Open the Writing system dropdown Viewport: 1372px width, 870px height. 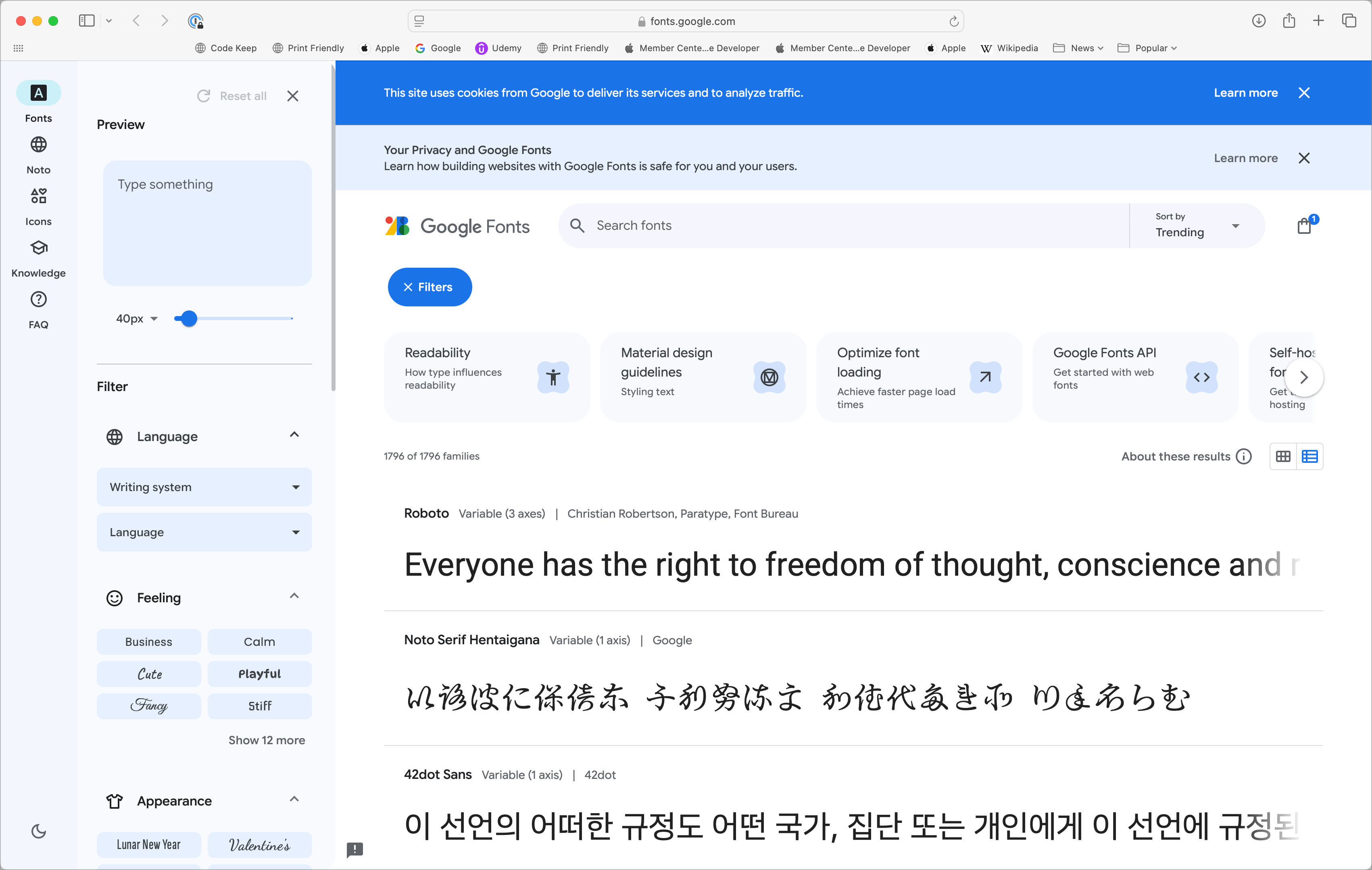pos(204,487)
